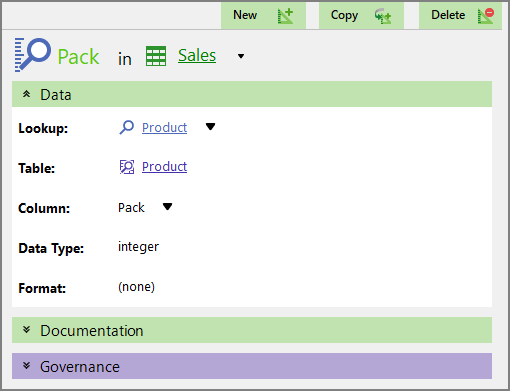Click the Documentation expand chevron icon
This screenshot has width=510, height=391.
pos(27,330)
